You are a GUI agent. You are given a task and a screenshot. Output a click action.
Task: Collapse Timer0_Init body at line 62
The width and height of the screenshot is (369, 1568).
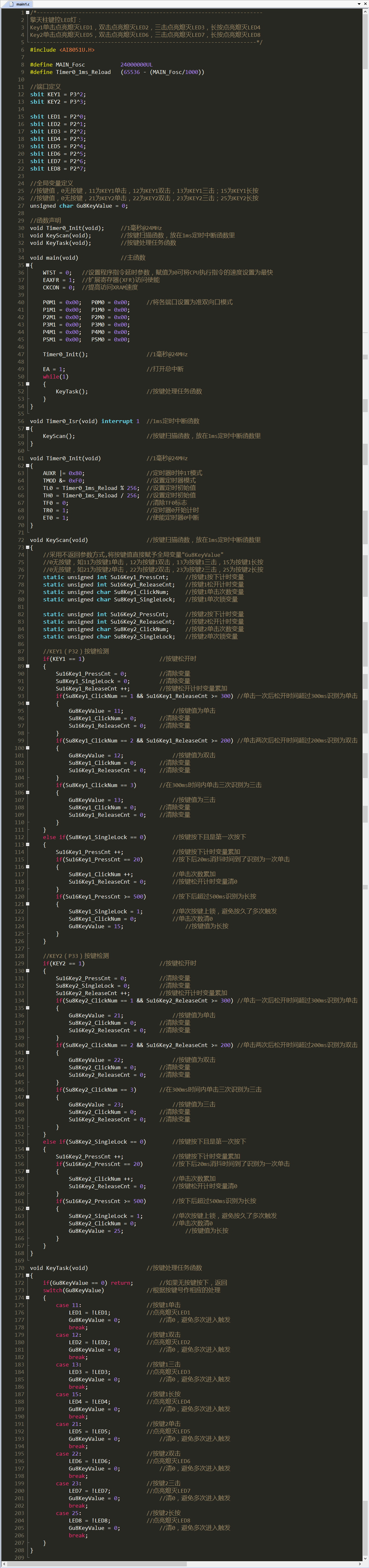click(27, 466)
